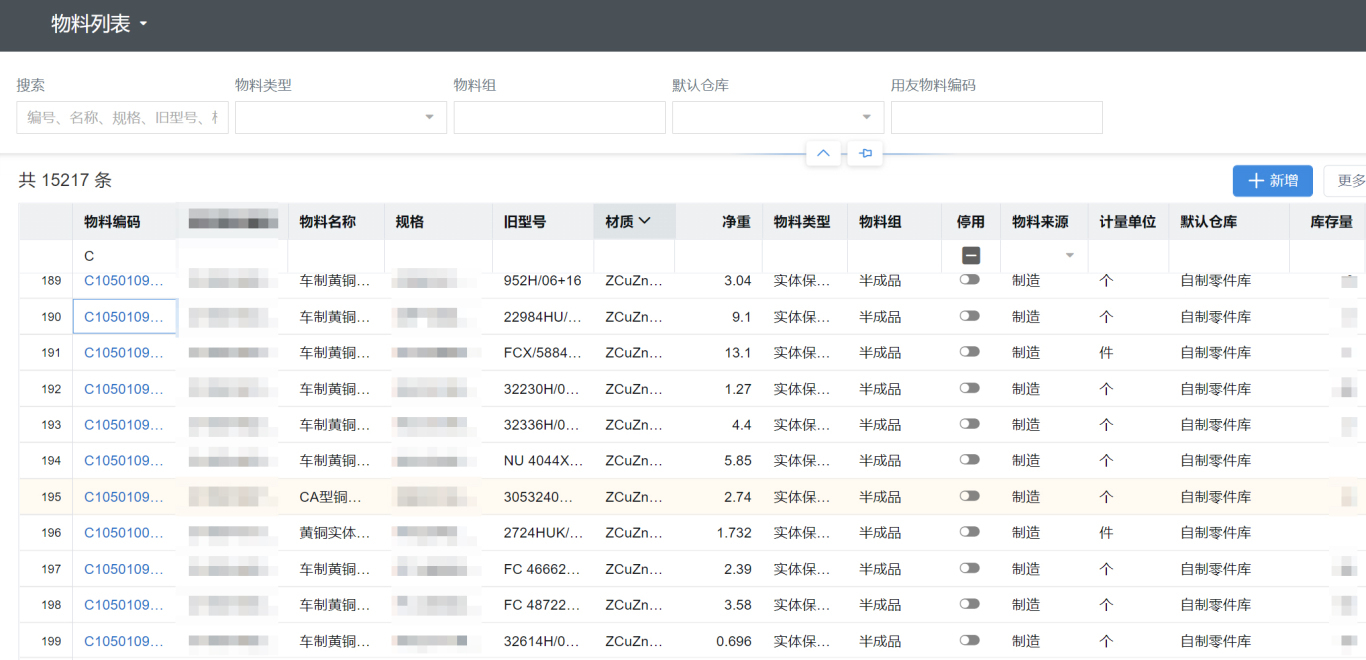1366x660 pixels.
Task: Click 制造 source cell in row 197
Action: [1026, 569]
